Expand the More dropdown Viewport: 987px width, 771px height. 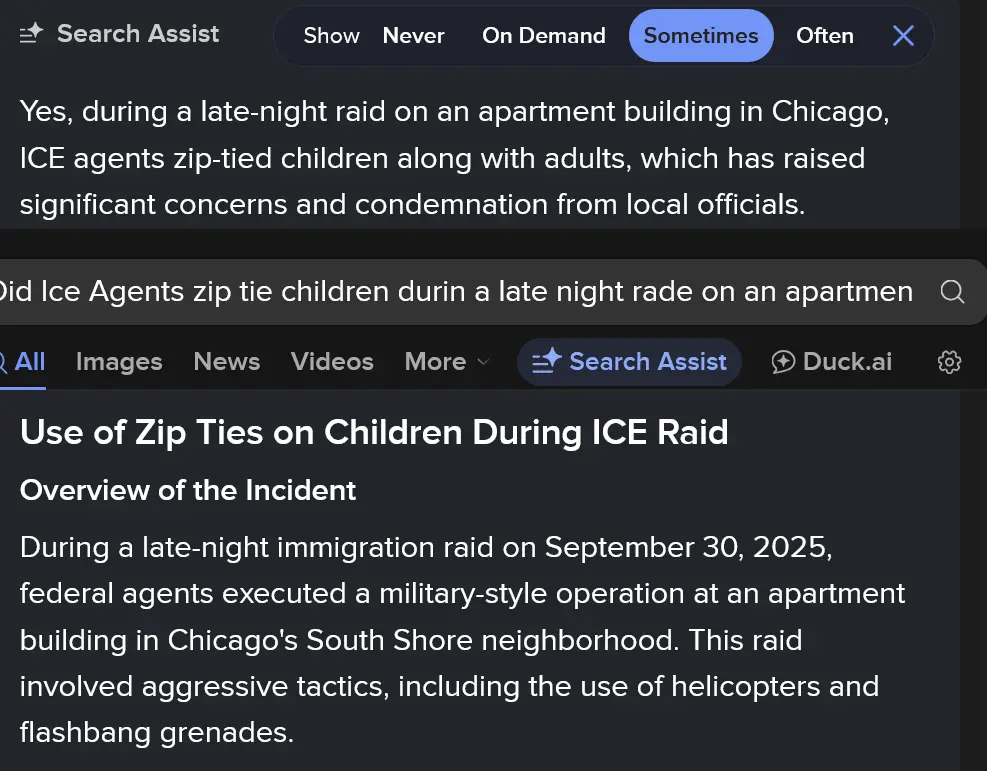tap(447, 362)
